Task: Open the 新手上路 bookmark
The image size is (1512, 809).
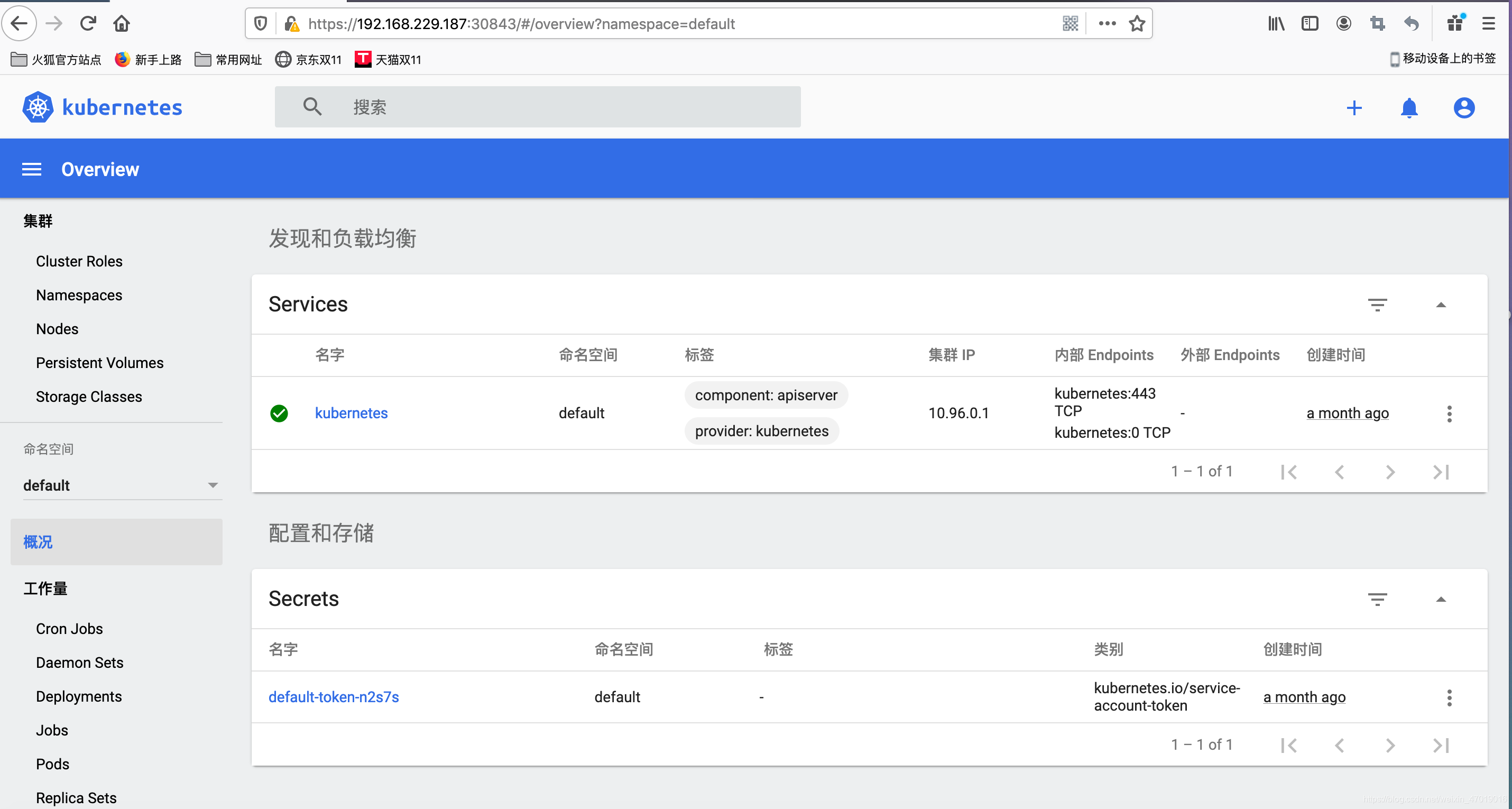Action: pos(148,59)
